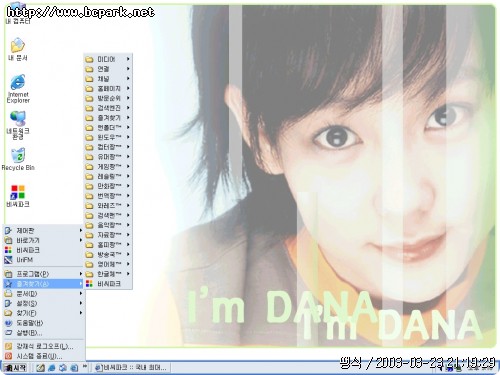This screenshot has height=375, width=500.
Task: Open the 홈피짱™ favorites entry
Action: (x=108, y=245)
